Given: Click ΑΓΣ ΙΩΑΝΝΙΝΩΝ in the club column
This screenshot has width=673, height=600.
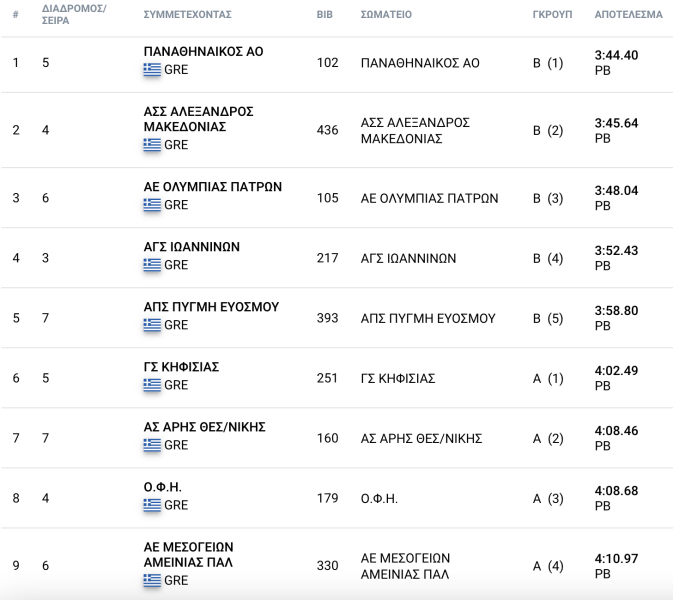Looking at the screenshot, I should (x=408, y=258).
